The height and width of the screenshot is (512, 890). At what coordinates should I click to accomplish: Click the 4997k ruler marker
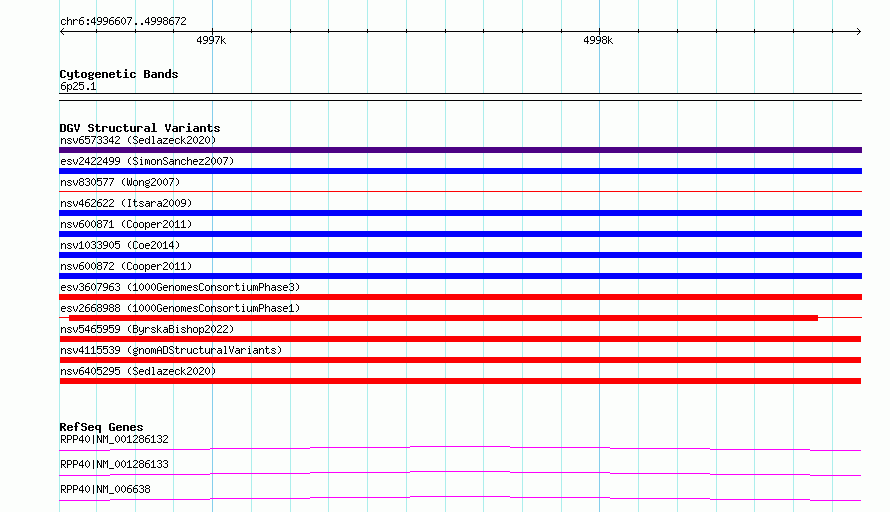coord(211,40)
